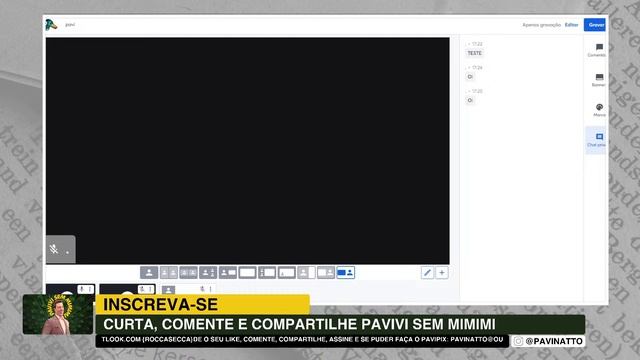The image size is (640, 360).
Task: Select the person beside screen layout
Action: (228, 273)
